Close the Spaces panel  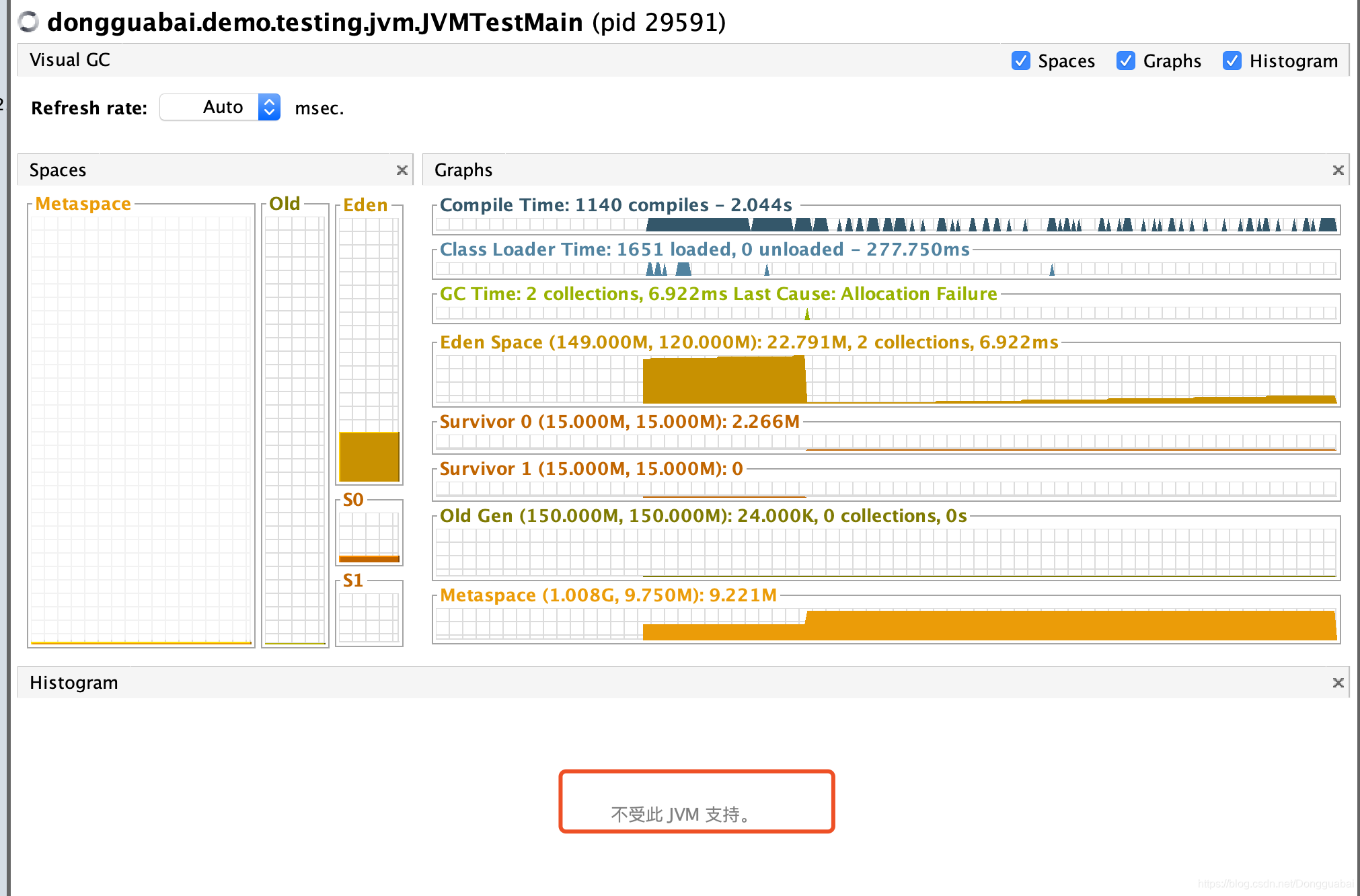[402, 170]
